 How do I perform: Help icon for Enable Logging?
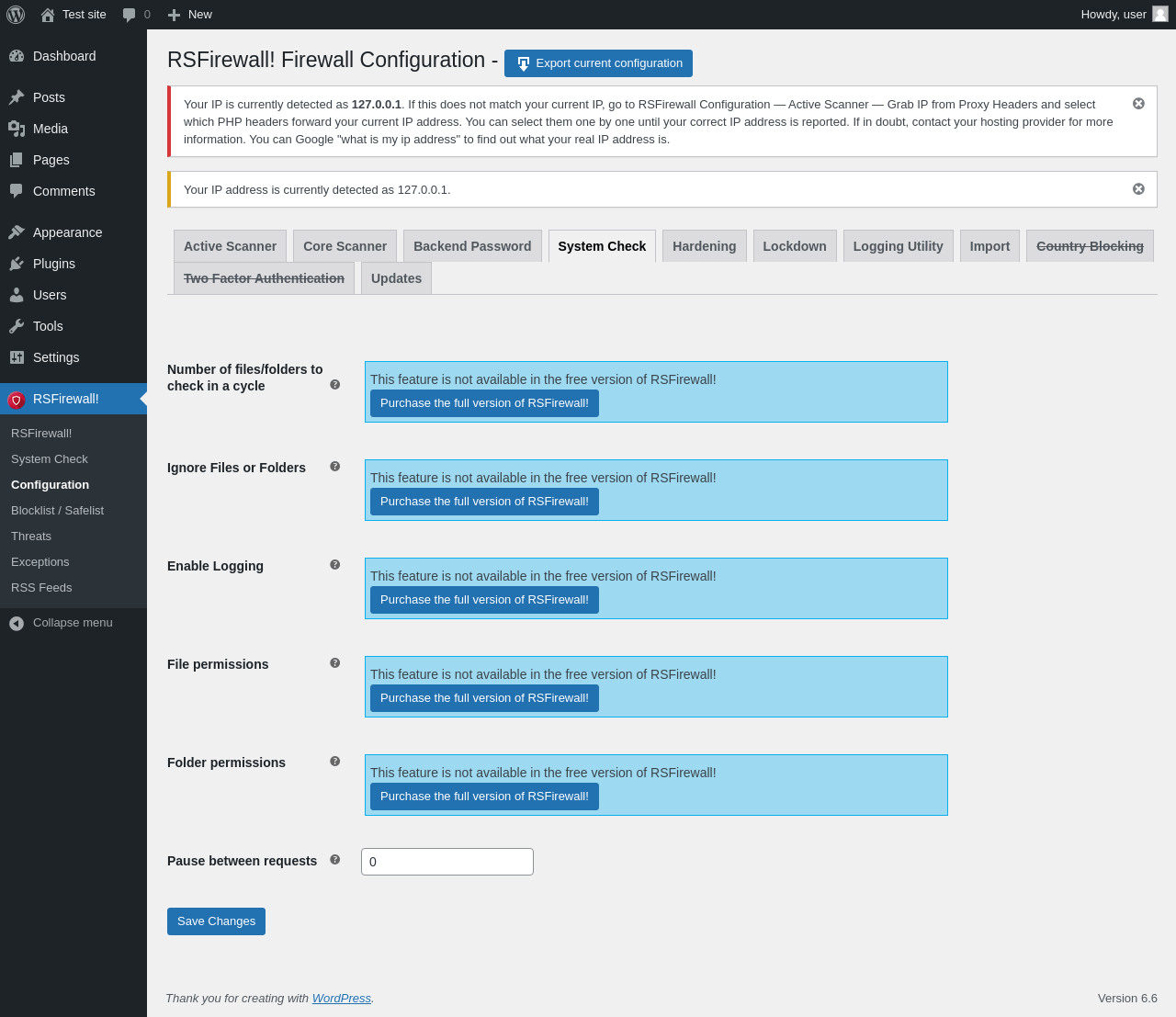pyautogui.click(x=335, y=565)
